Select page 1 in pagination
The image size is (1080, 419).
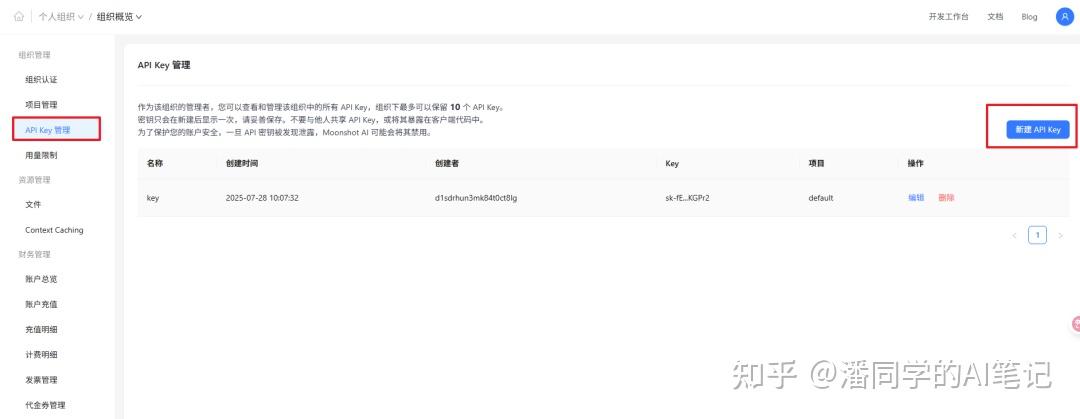(x=1037, y=235)
